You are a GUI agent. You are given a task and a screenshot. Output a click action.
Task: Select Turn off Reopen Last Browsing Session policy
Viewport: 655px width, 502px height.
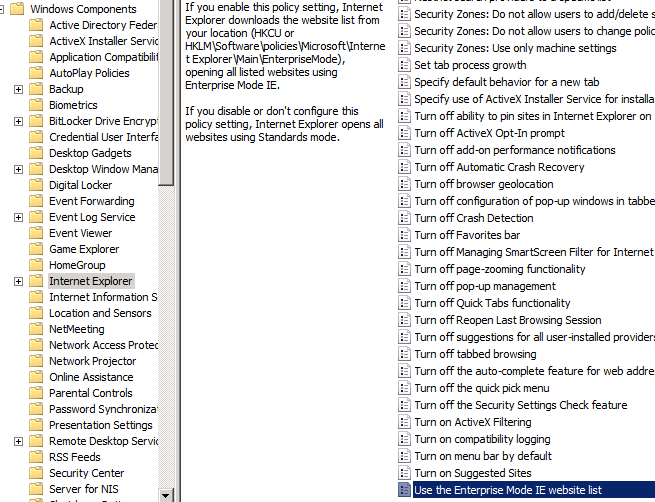click(x=508, y=320)
